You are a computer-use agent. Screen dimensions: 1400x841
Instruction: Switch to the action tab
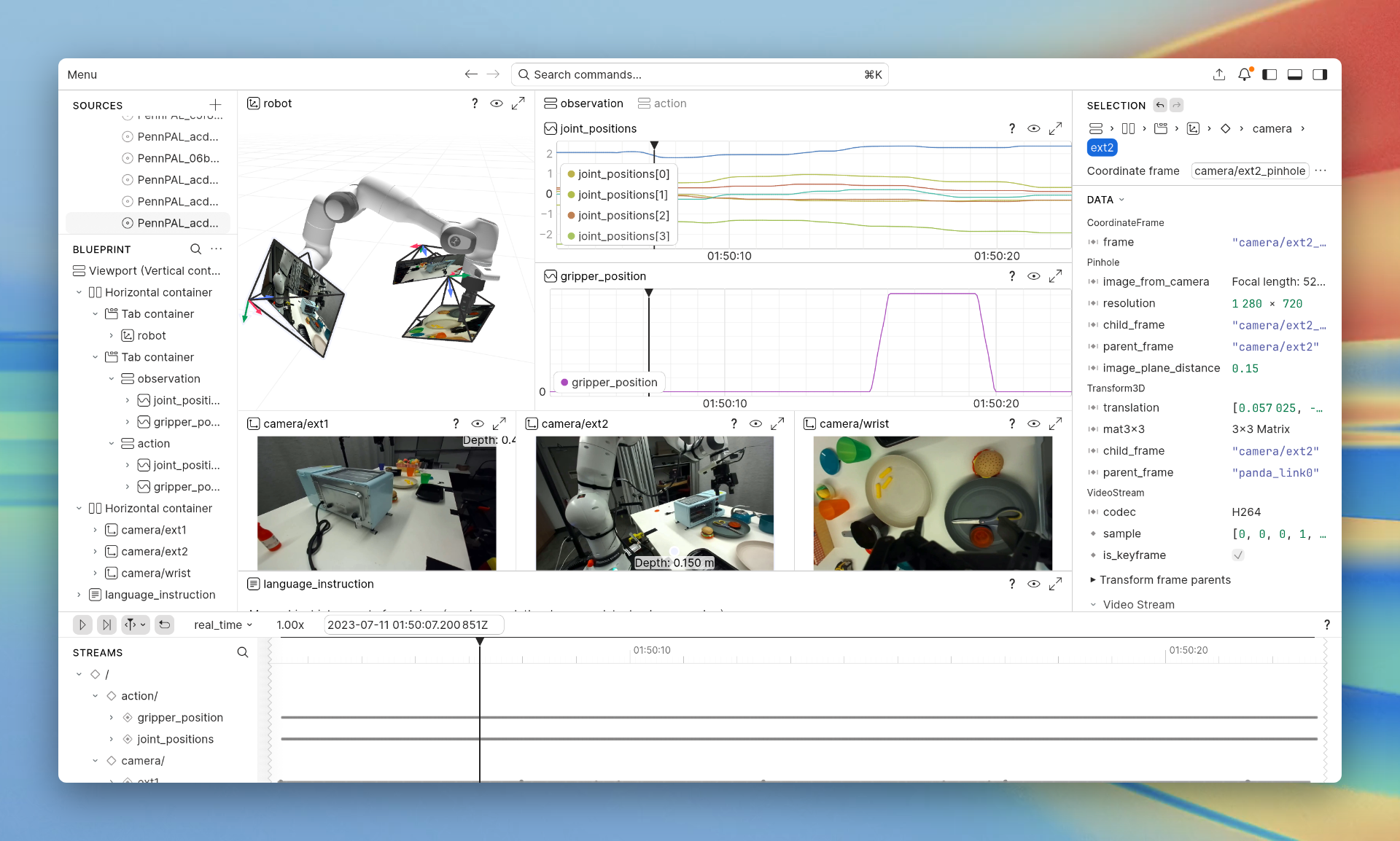tap(662, 103)
